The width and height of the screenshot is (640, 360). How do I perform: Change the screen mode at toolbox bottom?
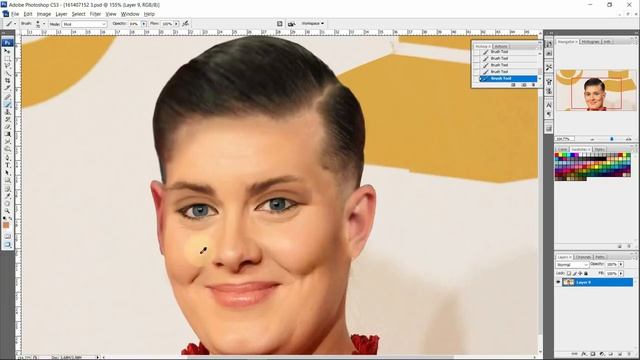point(7,244)
